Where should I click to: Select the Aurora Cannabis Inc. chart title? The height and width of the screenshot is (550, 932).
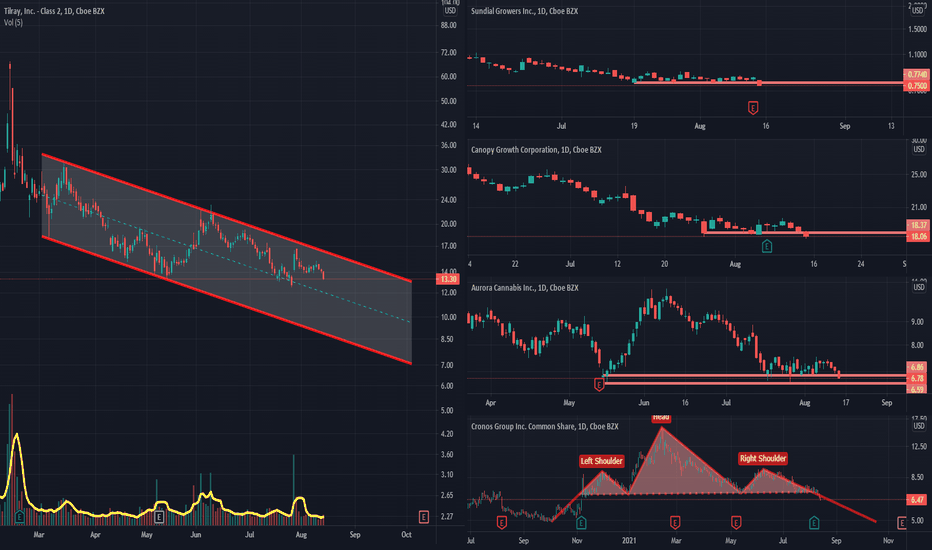click(525, 288)
